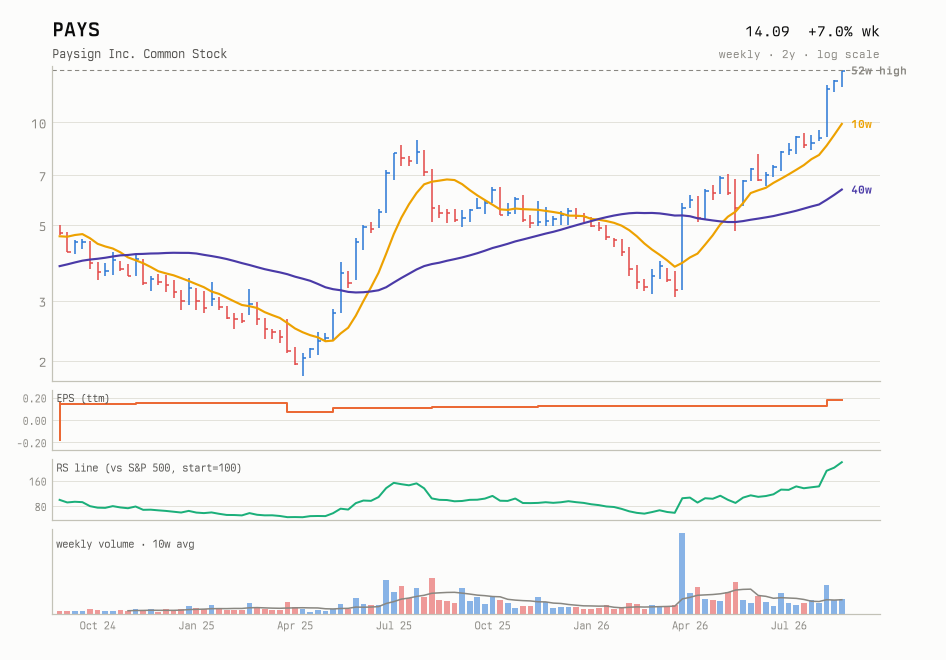Screen dimensions: 946x660
Task: Click the 'Oct 24' date axis label
Action: click(97, 626)
